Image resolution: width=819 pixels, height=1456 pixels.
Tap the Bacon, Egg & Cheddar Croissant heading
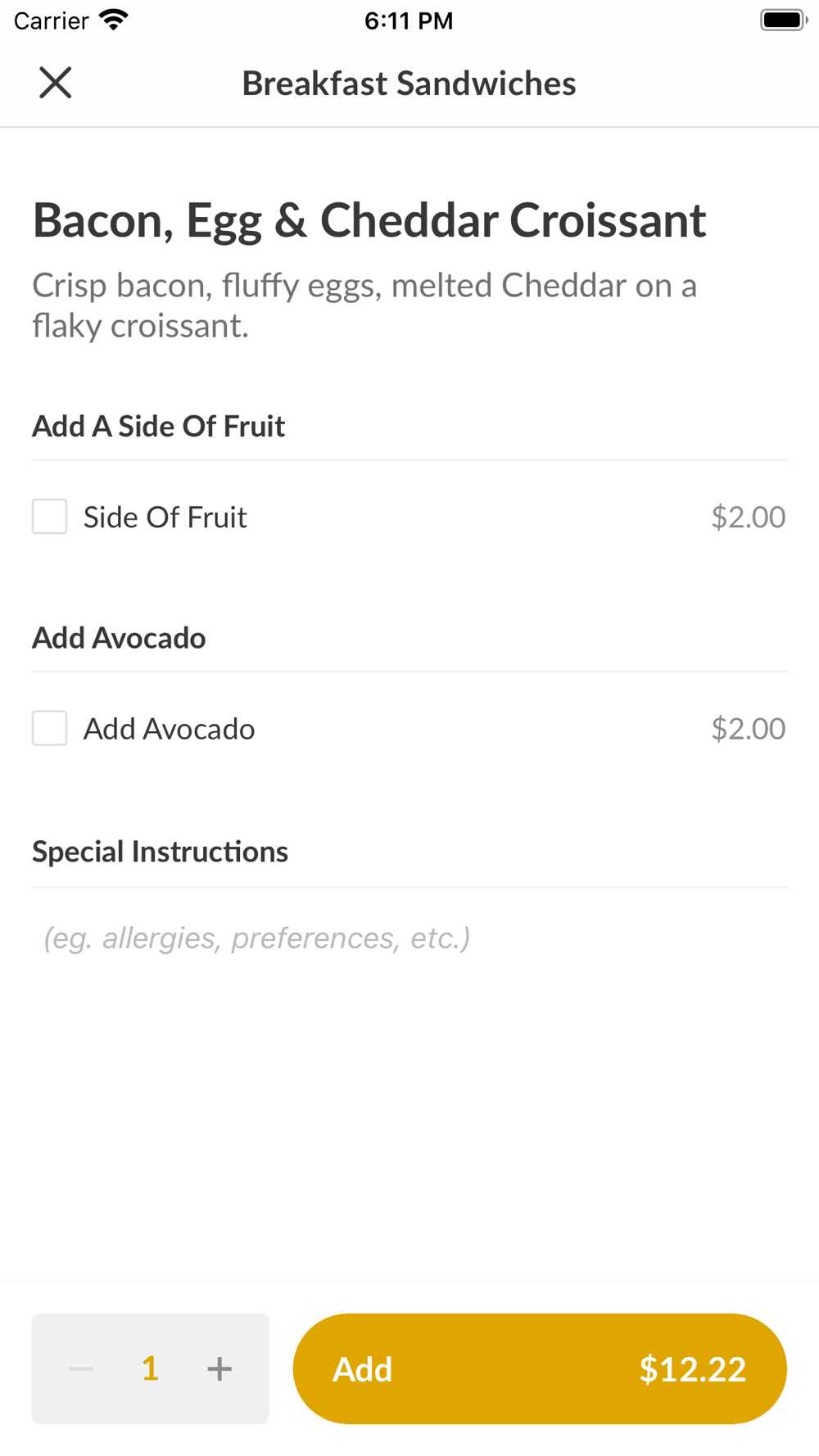pyautogui.click(x=369, y=220)
